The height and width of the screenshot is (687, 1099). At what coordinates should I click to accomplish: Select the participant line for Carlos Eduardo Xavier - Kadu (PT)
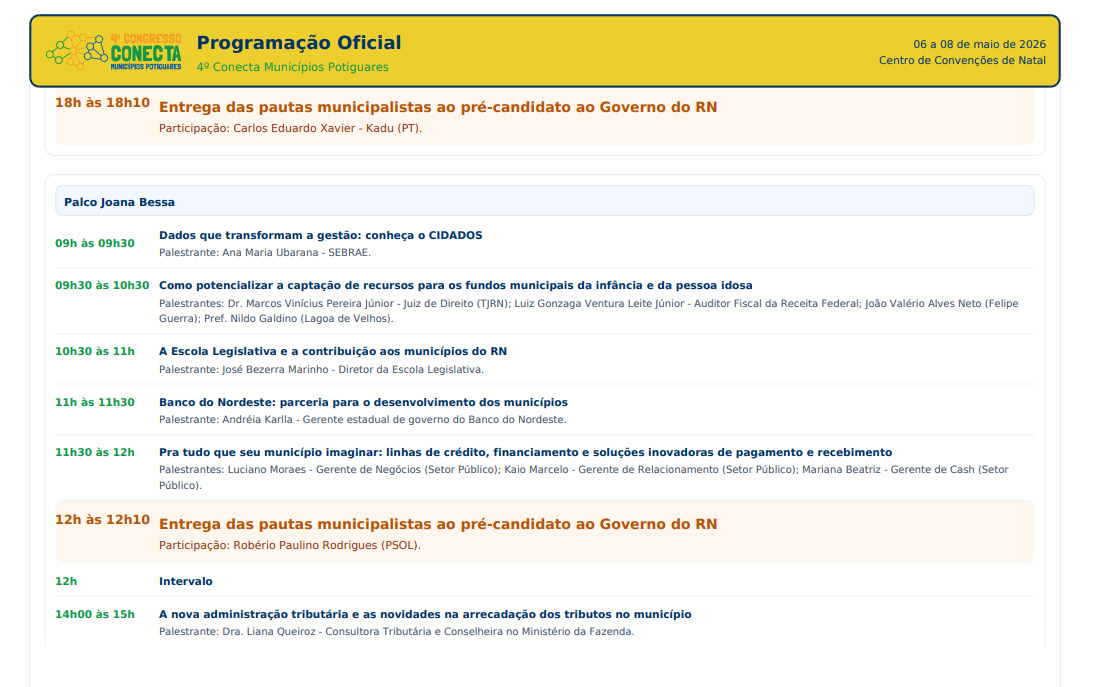290,128
